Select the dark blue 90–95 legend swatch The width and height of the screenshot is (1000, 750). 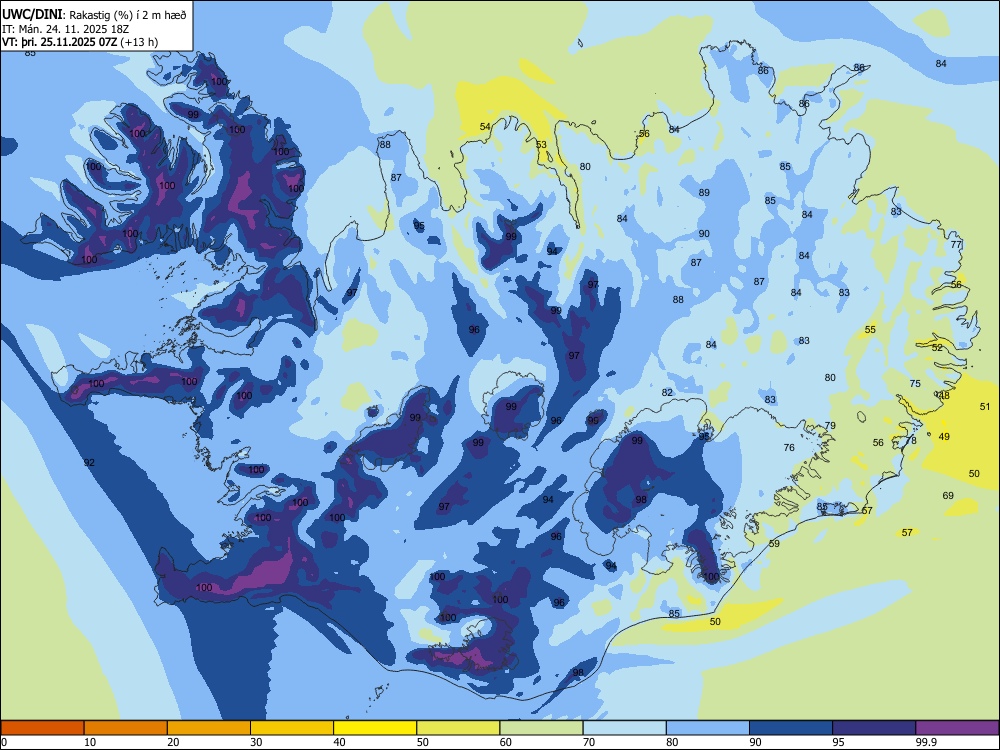(x=791, y=728)
